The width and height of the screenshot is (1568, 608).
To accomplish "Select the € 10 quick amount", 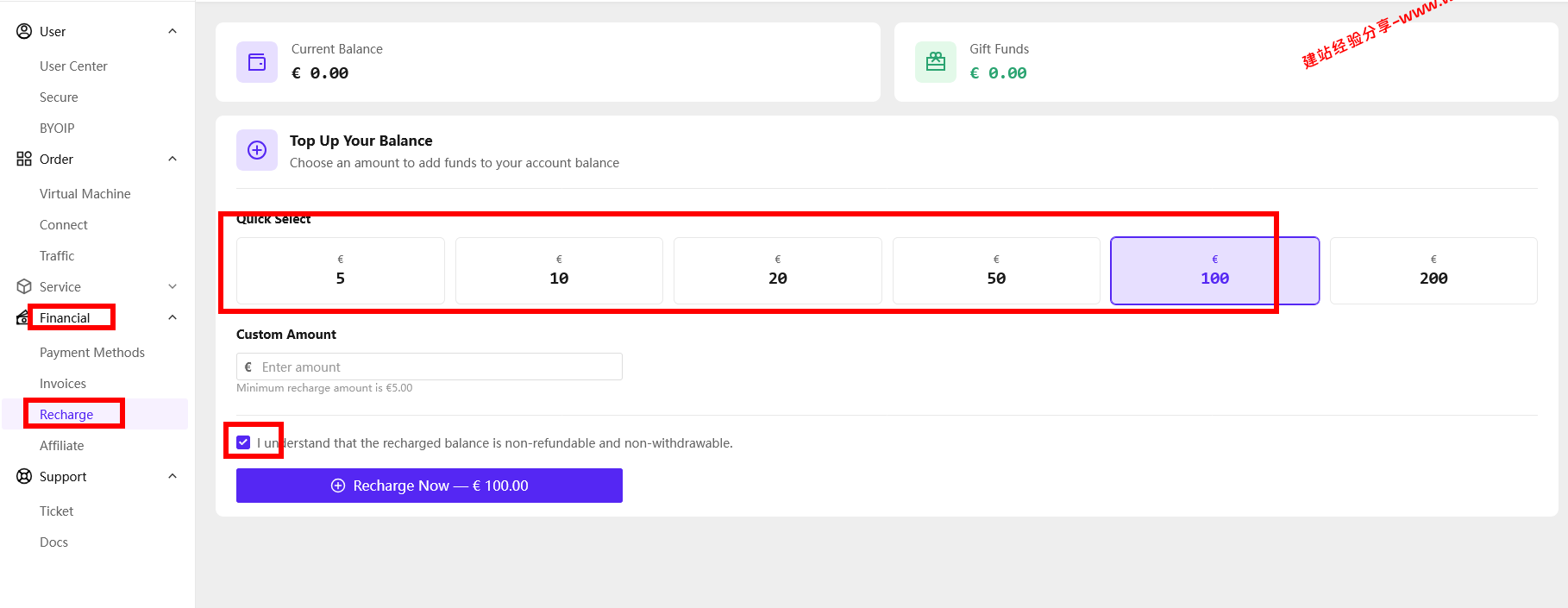I will click(559, 271).
